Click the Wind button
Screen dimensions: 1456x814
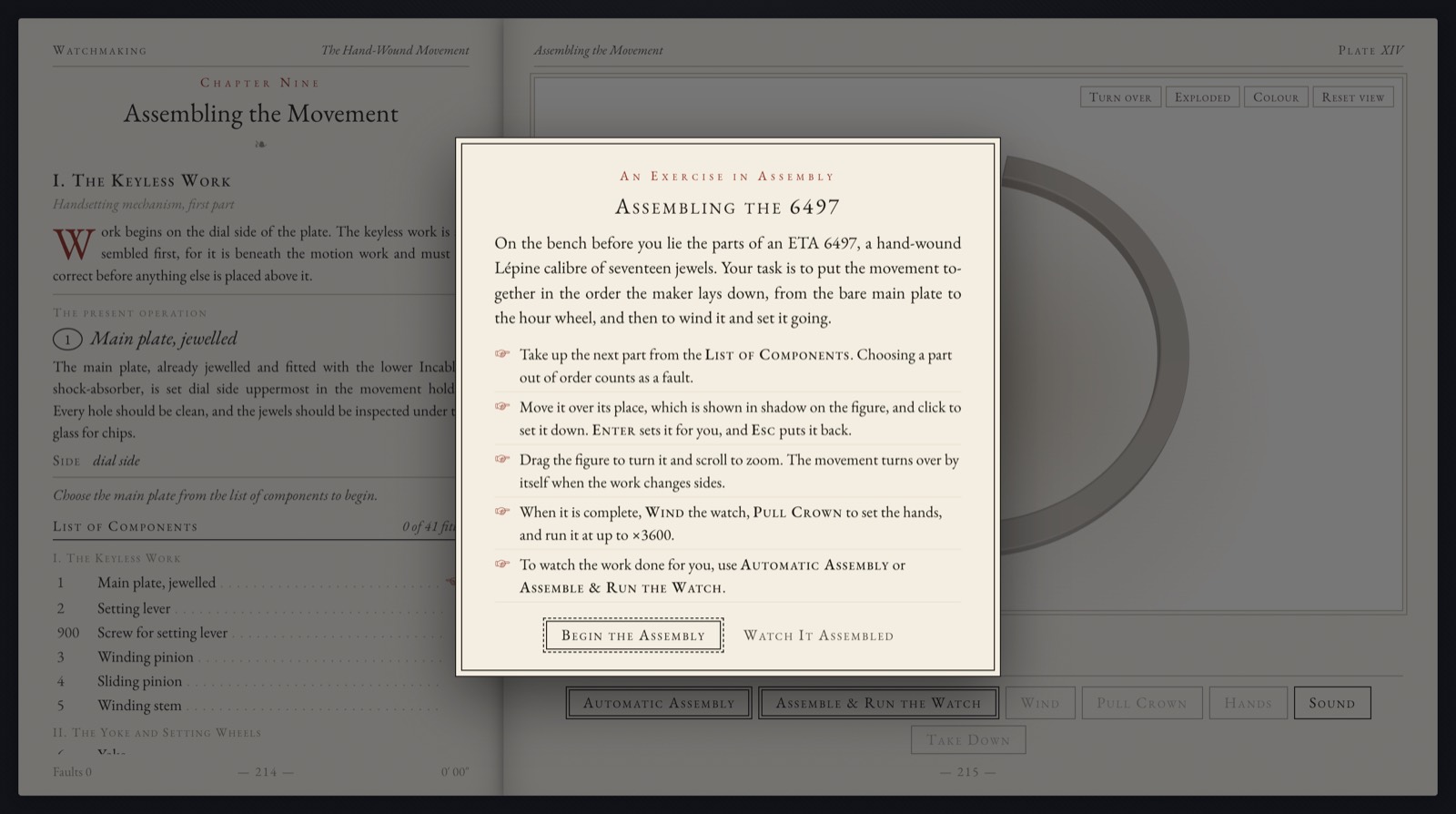tap(1040, 703)
